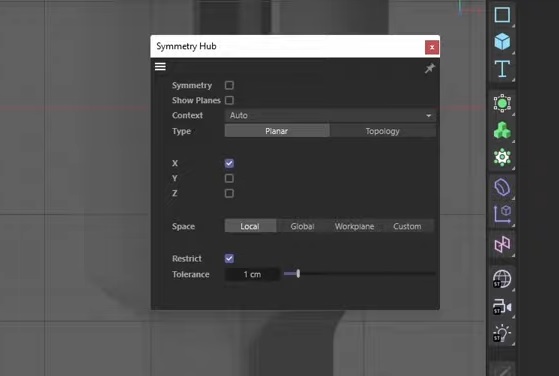Viewport: 559px width, 376px height.
Task: Uncheck the X axis checkbox
Action: point(229,163)
